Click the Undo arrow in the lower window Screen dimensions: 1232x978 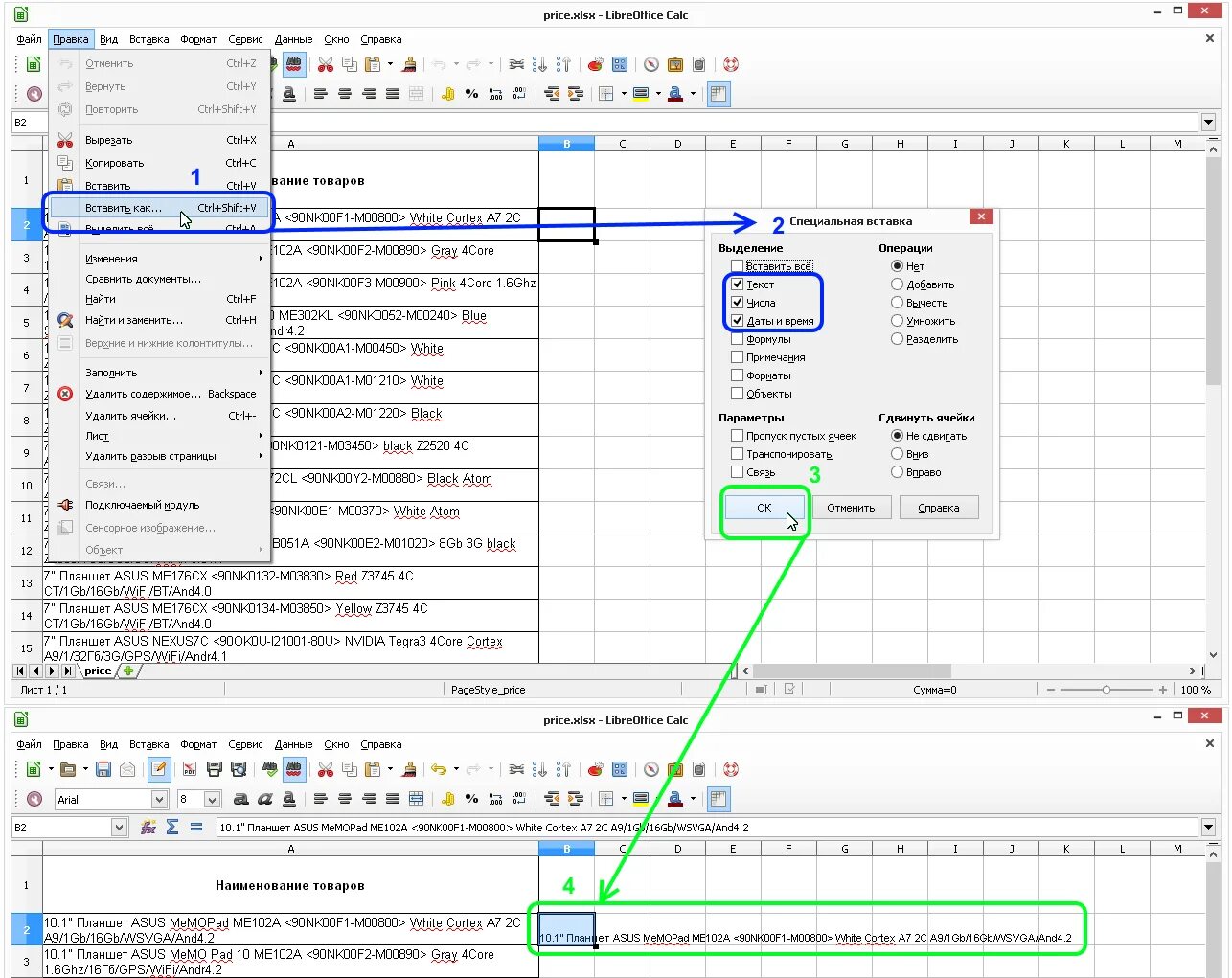pos(439,769)
